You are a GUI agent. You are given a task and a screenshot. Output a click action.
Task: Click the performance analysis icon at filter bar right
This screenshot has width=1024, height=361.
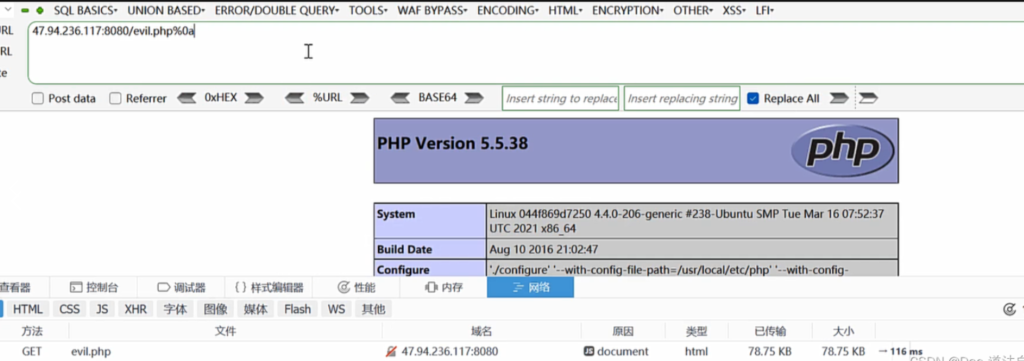click(1010, 309)
